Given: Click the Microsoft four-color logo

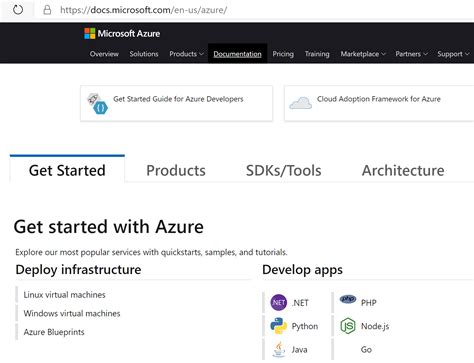Looking at the screenshot, I should pyautogui.click(x=90, y=33).
